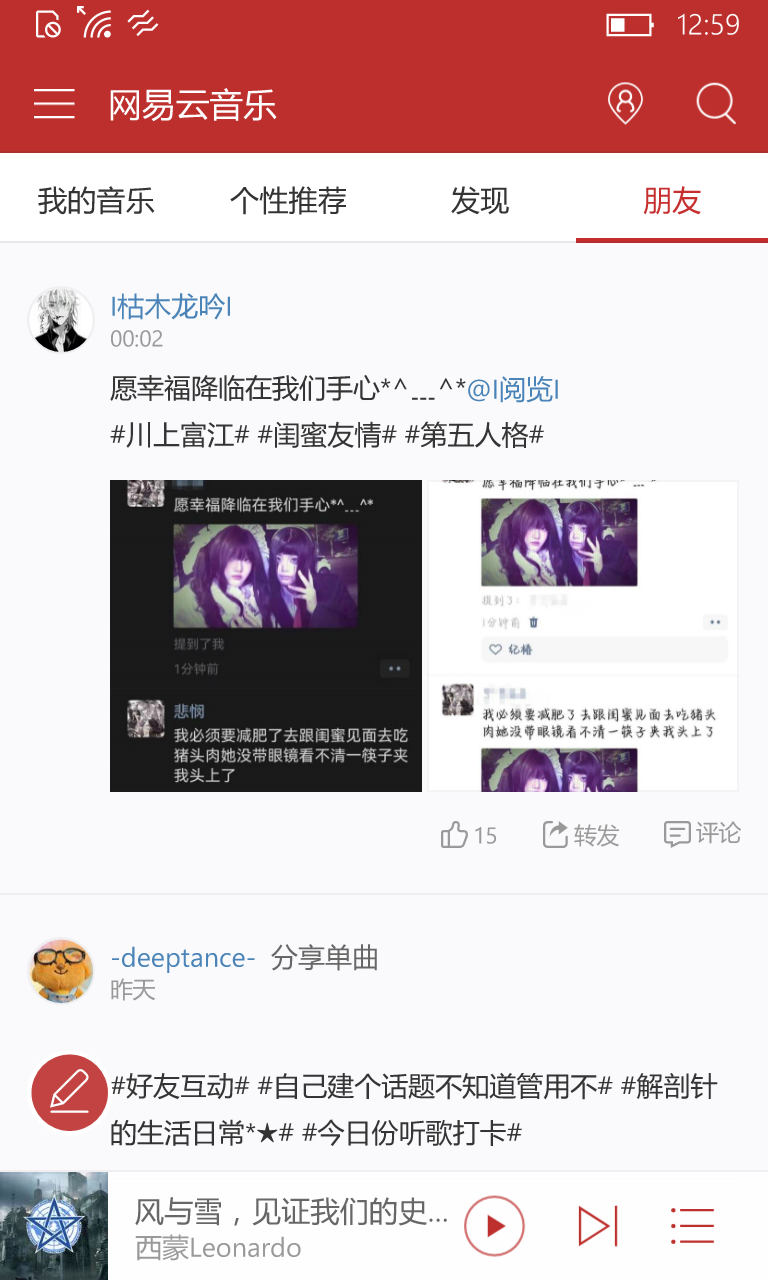Image resolution: width=768 pixels, height=1280 pixels.
Task: Tap the search magnifier icon
Action: (716, 103)
